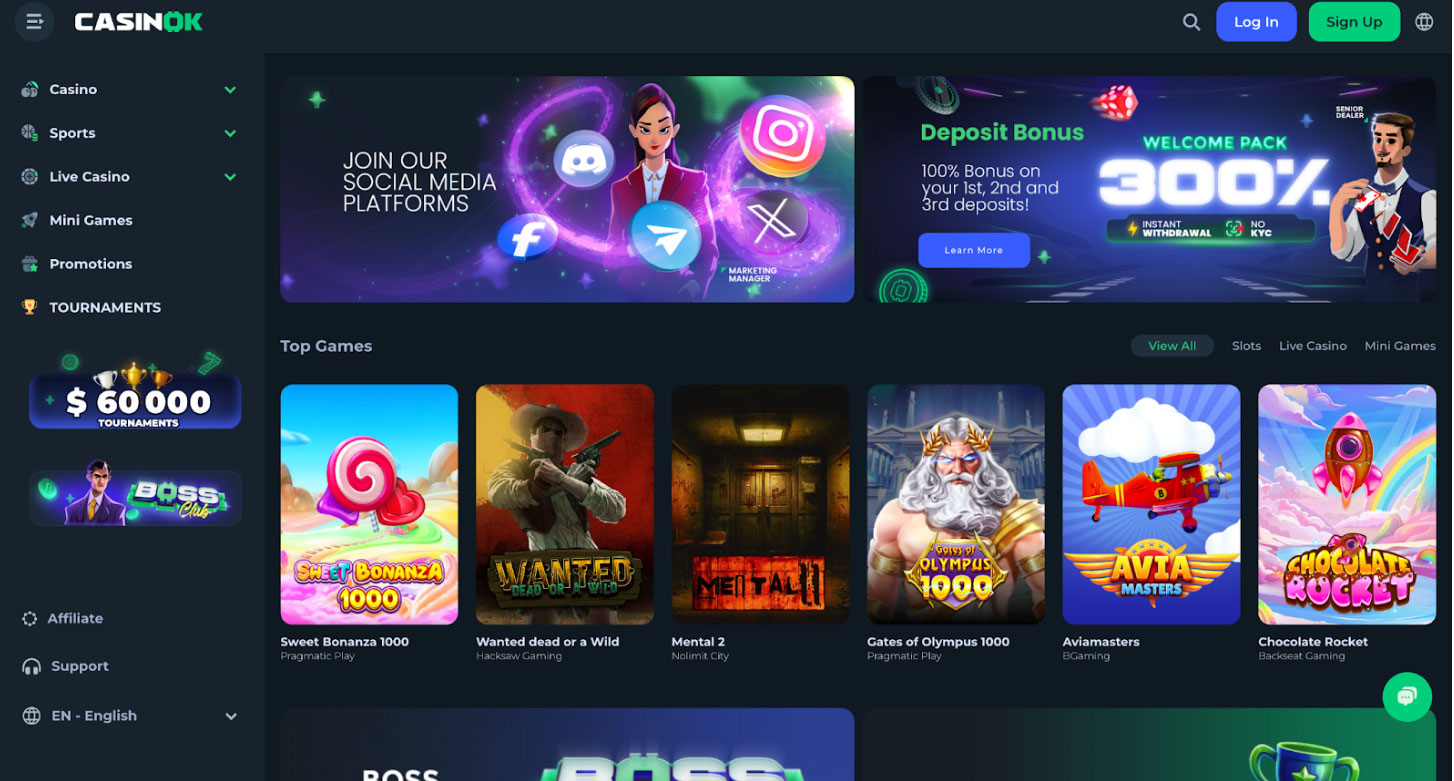This screenshot has width=1454, height=781.
Task: Click the Log In button
Action: point(1256,22)
